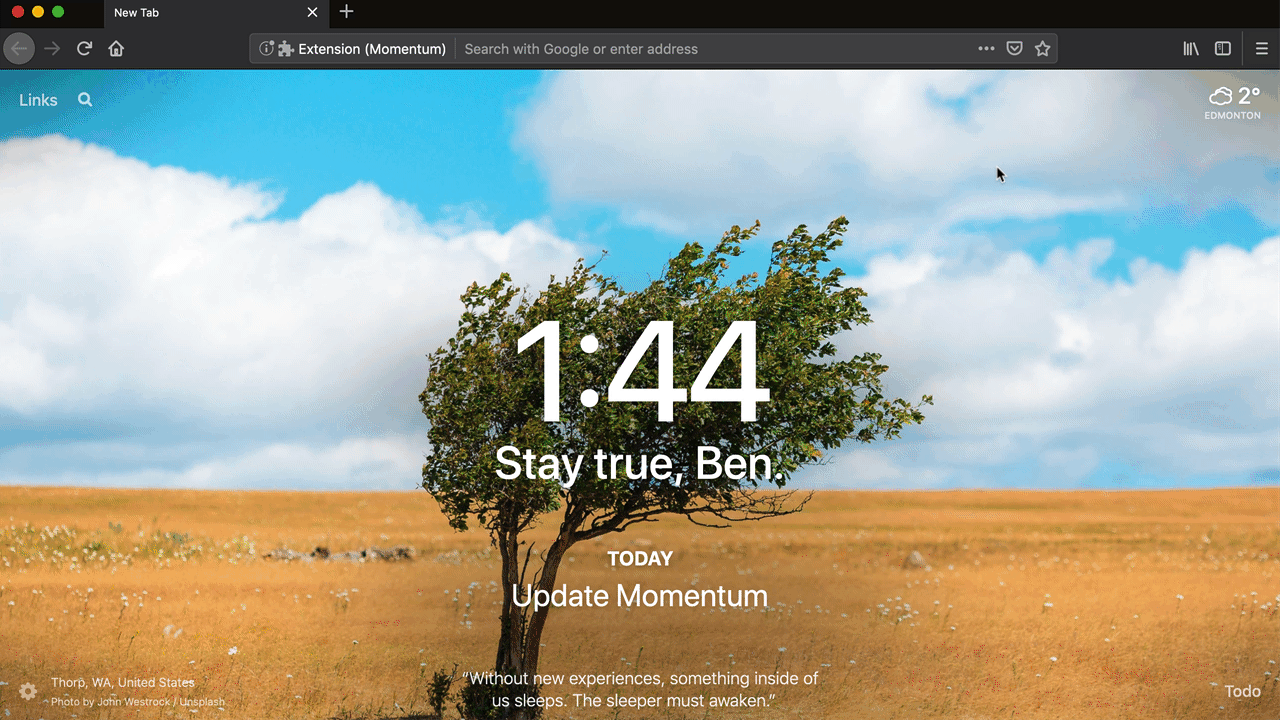
Task: Click the Stay true, Ben greeting
Action: pos(640,464)
